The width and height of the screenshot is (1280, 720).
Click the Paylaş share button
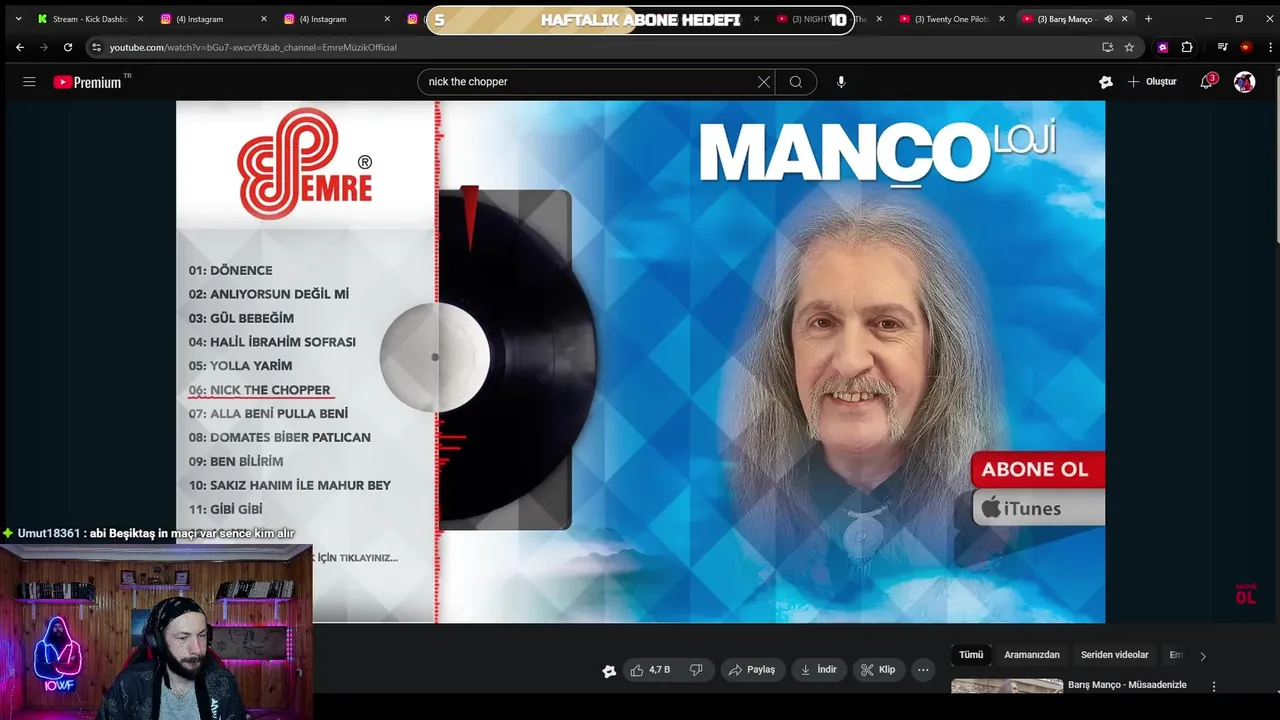click(752, 670)
